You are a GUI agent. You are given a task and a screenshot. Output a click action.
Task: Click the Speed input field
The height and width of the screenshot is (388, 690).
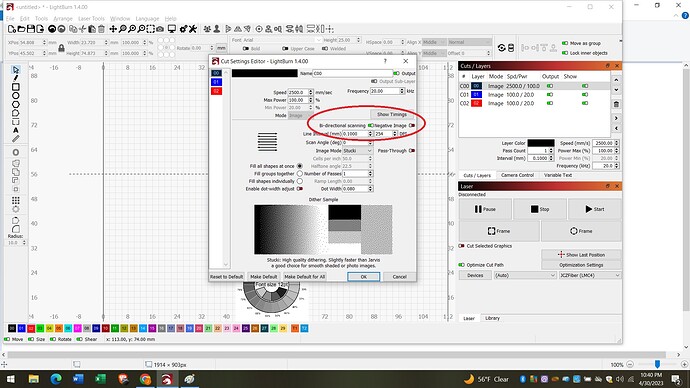pyautogui.click(x=298, y=92)
